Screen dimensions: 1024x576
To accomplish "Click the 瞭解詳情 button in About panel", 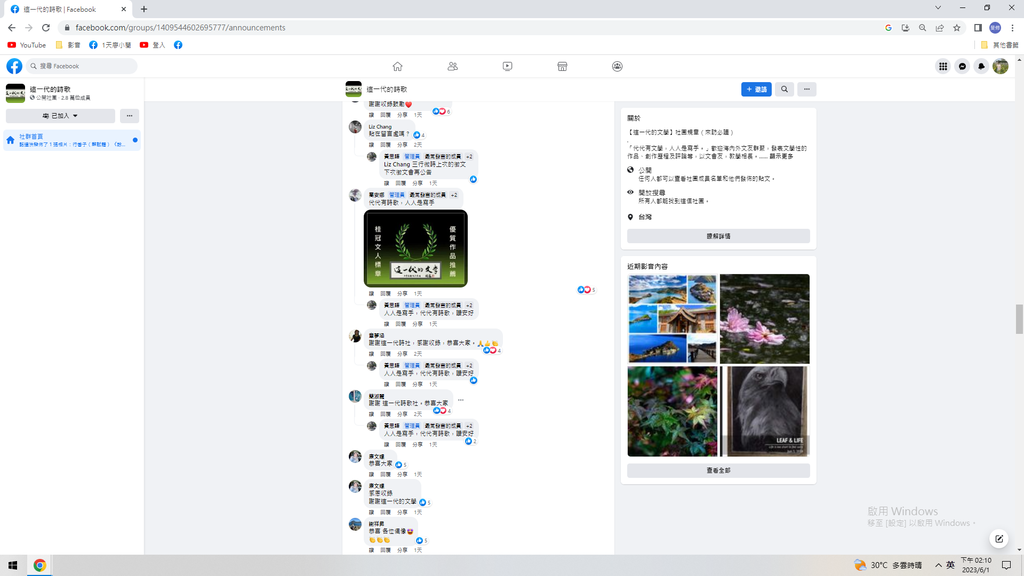I will (718, 236).
